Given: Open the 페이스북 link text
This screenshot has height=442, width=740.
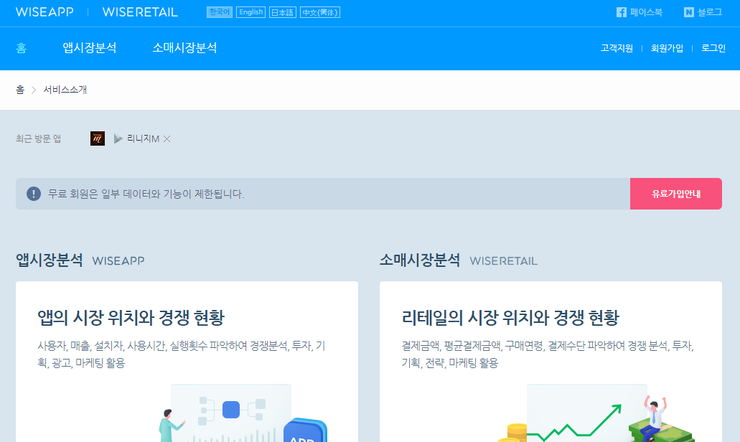Looking at the screenshot, I should point(646,12).
